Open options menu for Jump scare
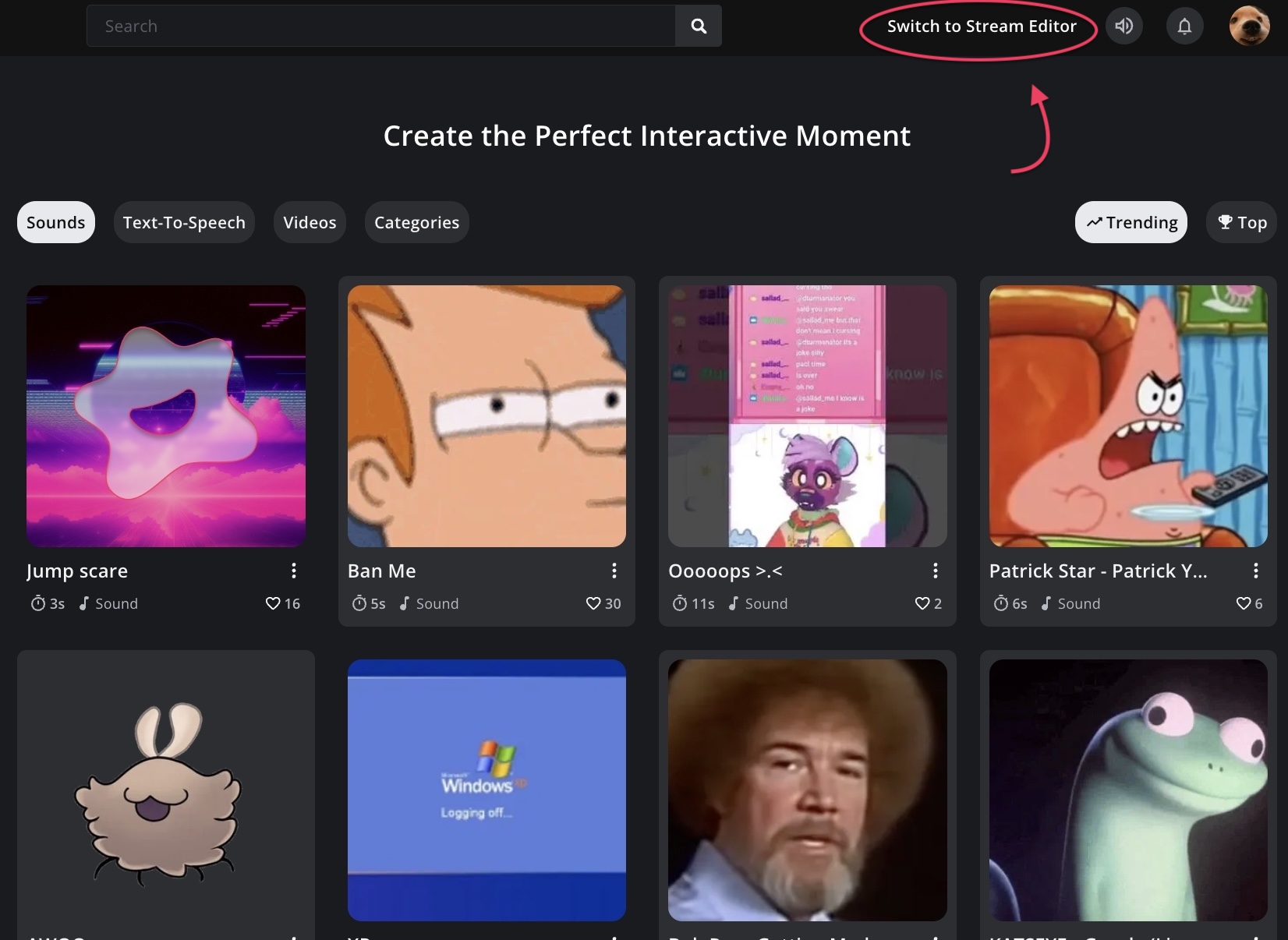Image resolution: width=1288 pixels, height=940 pixels. (294, 571)
